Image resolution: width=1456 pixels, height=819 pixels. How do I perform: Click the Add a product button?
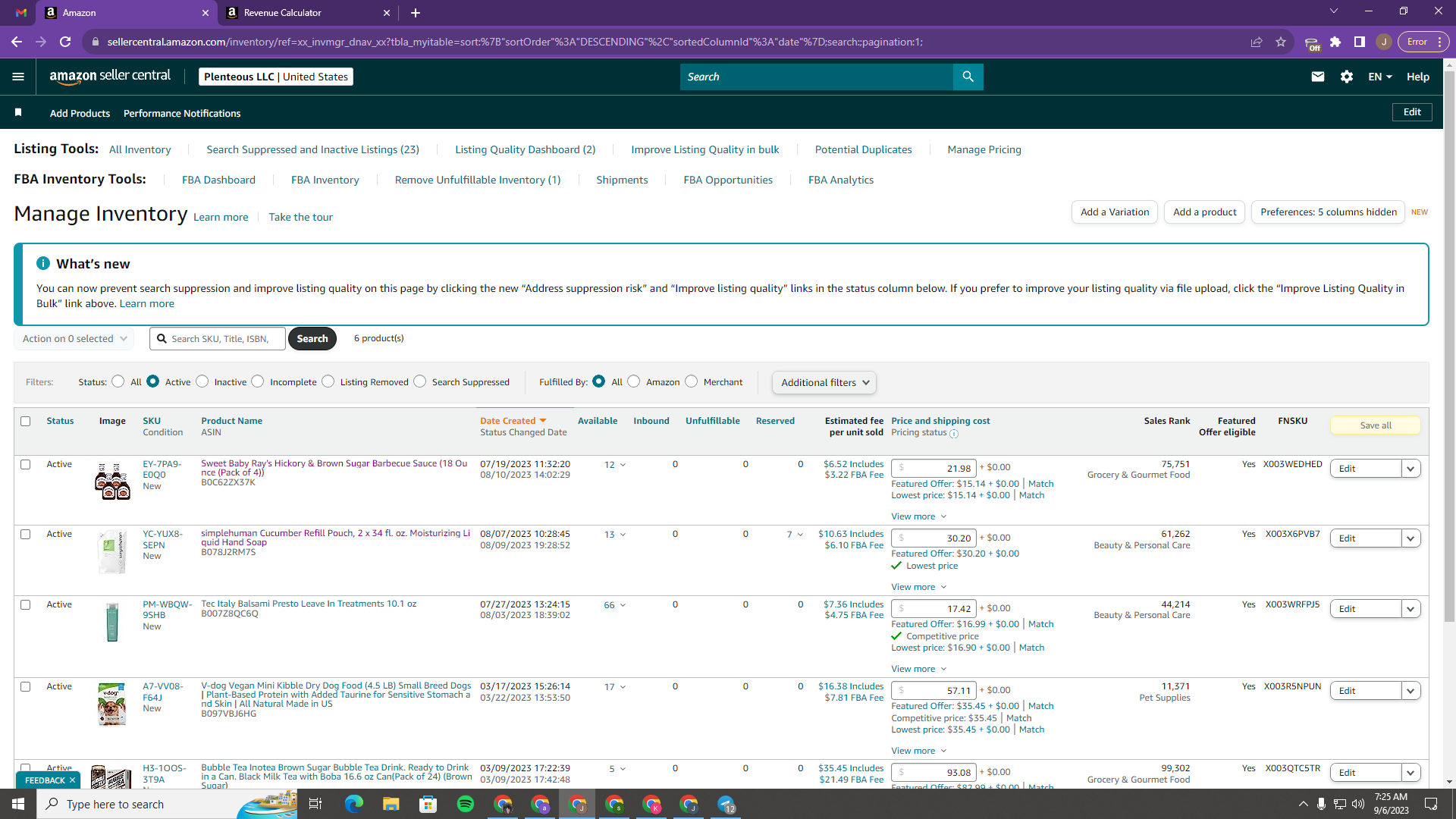pyautogui.click(x=1204, y=212)
